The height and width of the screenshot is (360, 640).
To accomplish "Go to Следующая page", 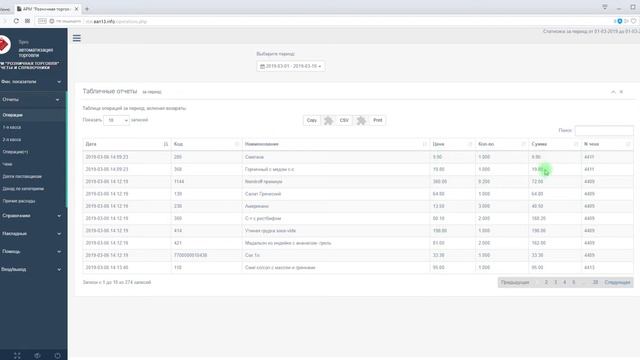I will [617, 282].
